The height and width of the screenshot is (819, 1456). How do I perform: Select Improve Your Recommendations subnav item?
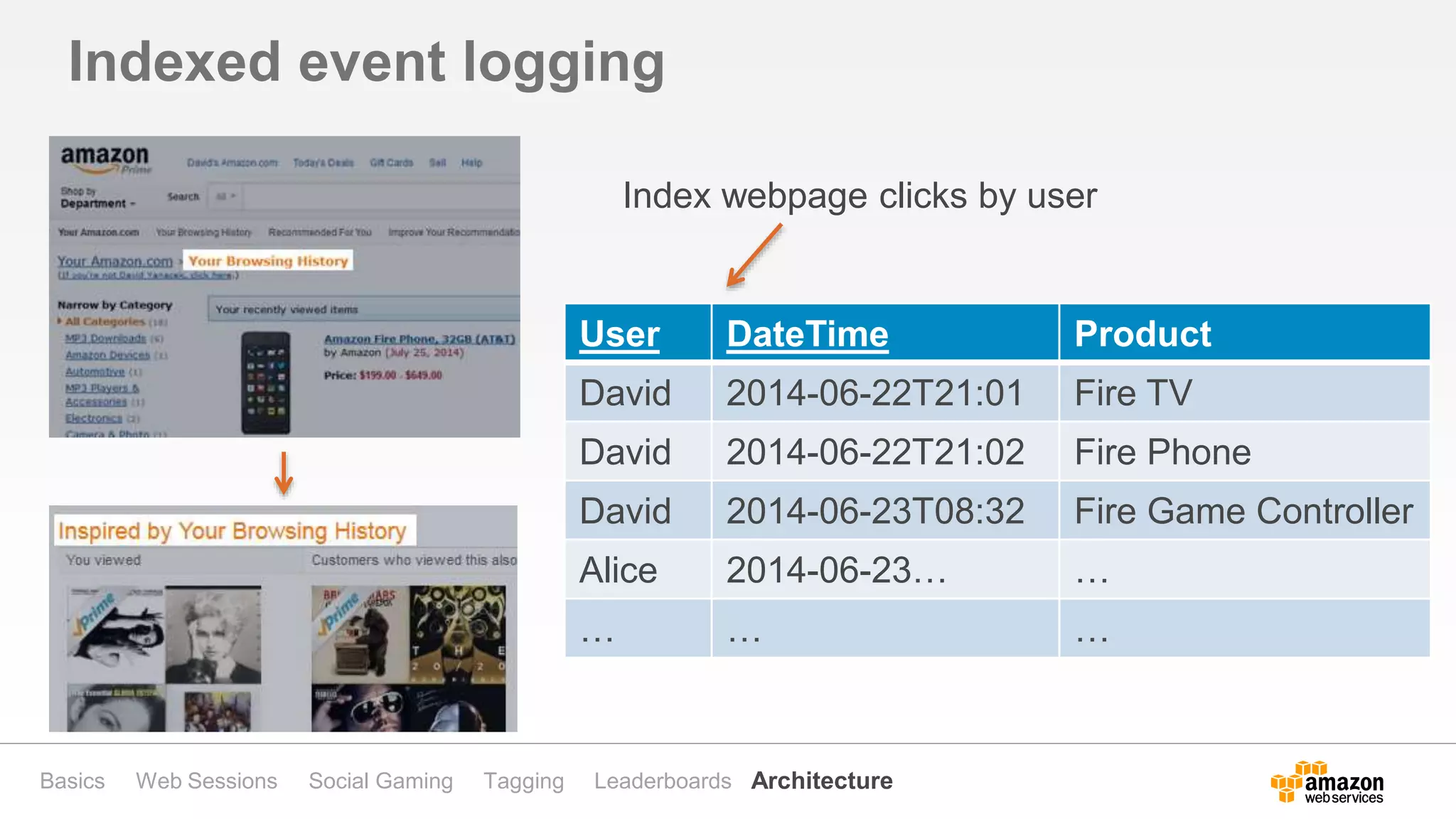(x=454, y=232)
